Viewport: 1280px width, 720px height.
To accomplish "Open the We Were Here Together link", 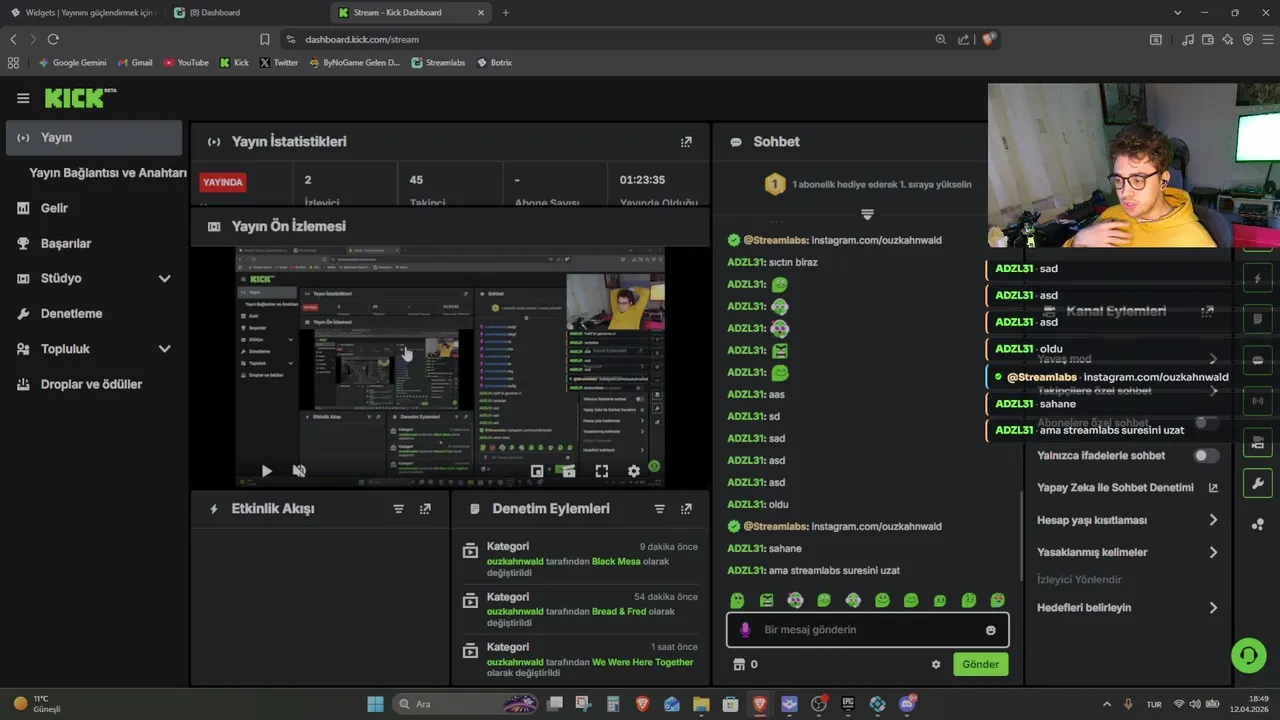I will coord(642,662).
